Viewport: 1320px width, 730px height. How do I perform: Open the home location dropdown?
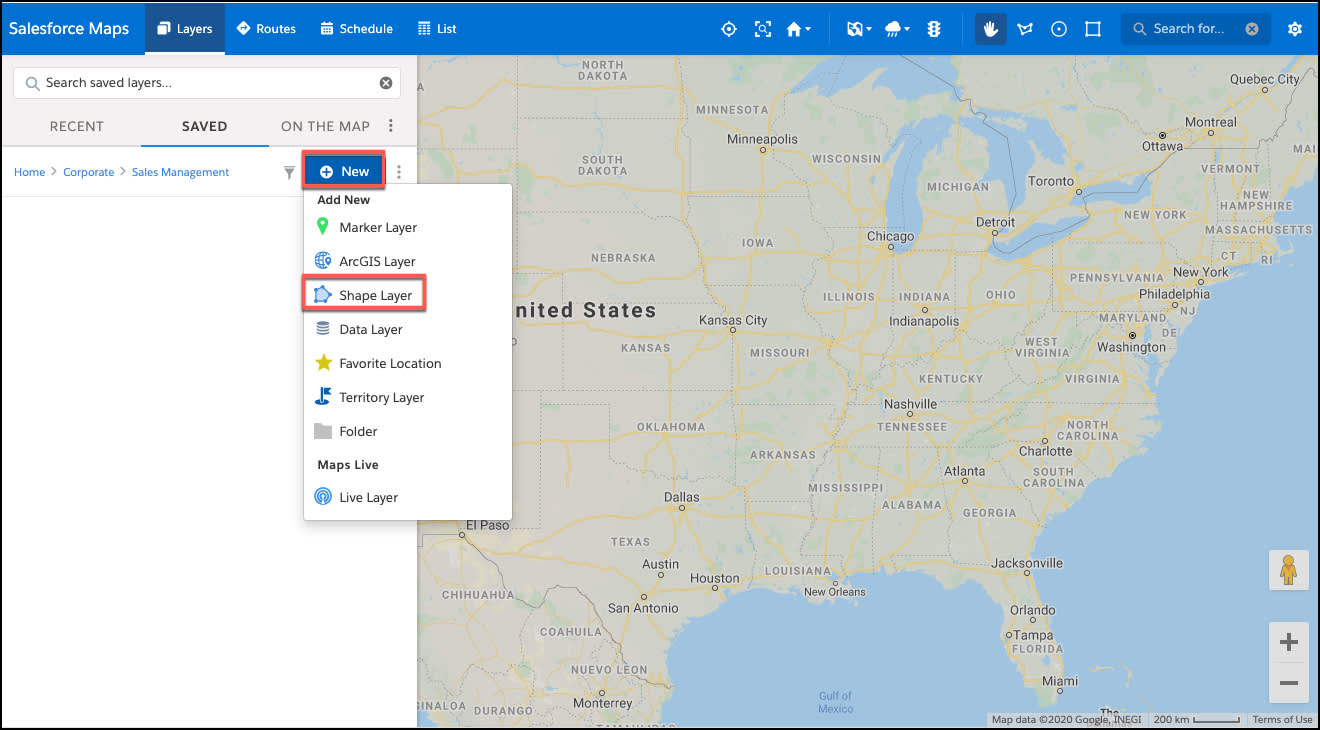(x=798, y=29)
